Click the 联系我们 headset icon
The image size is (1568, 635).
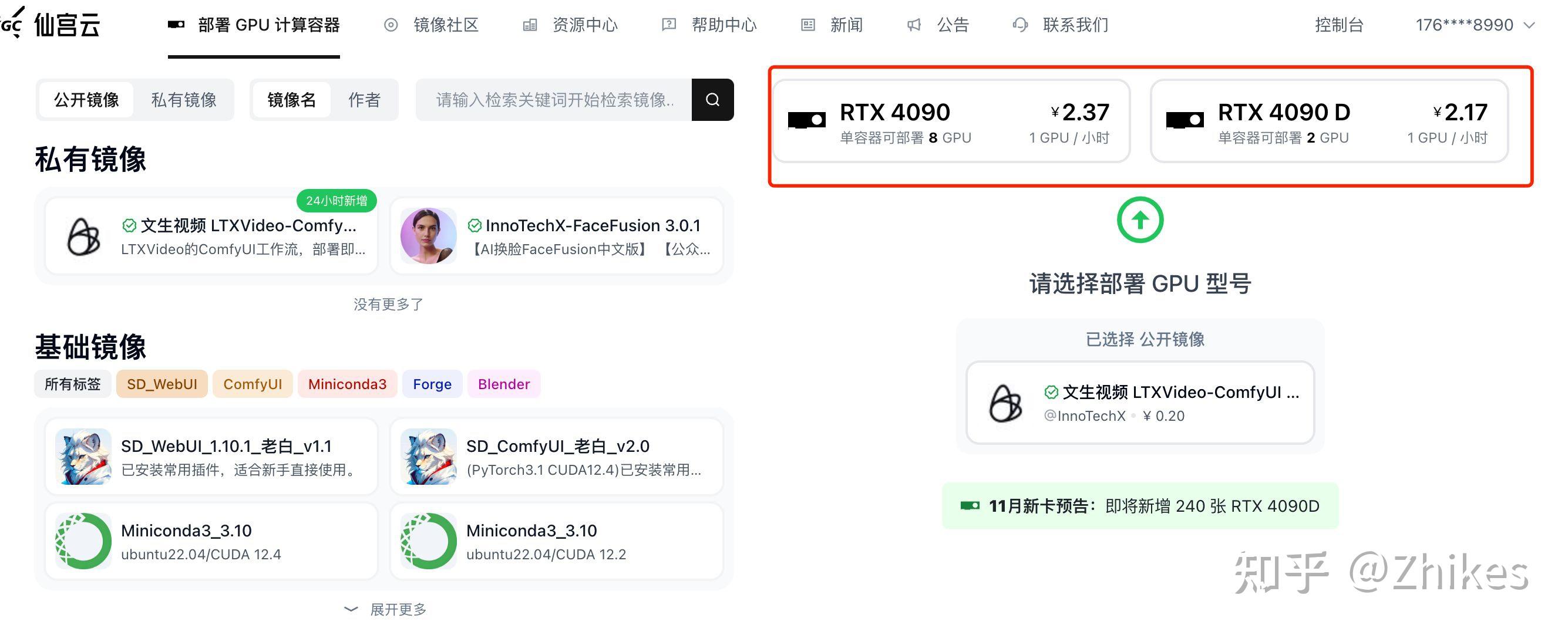1020,25
